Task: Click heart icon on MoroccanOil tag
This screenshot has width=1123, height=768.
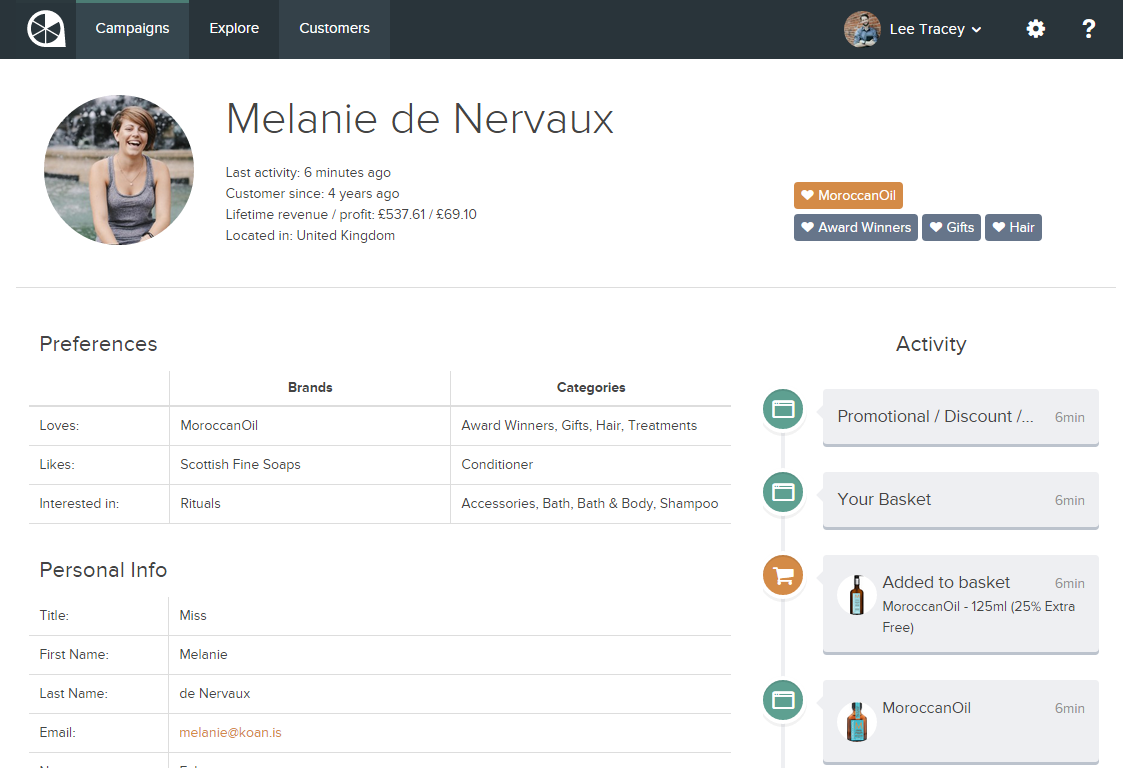Action: (807, 195)
